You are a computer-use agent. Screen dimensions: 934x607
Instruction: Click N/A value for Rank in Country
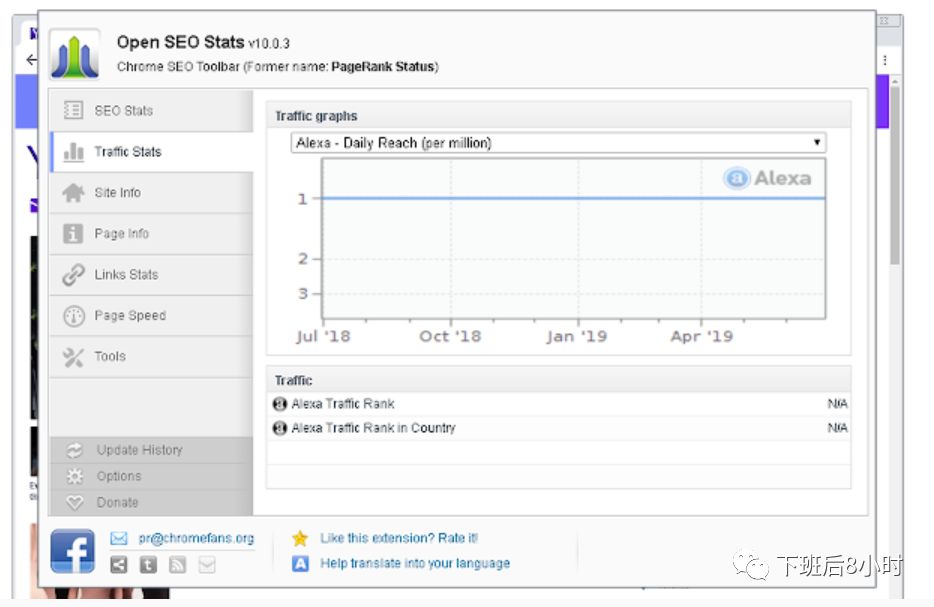tap(837, 428)
